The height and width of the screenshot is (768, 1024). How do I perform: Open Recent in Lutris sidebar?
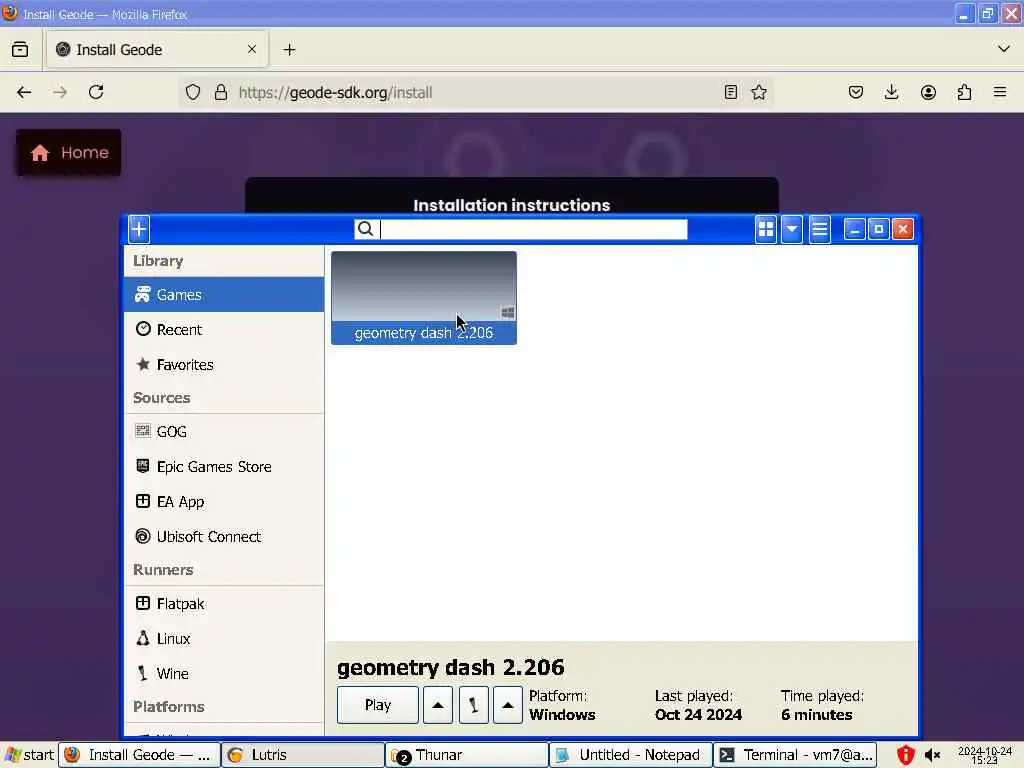click(223, 330)
